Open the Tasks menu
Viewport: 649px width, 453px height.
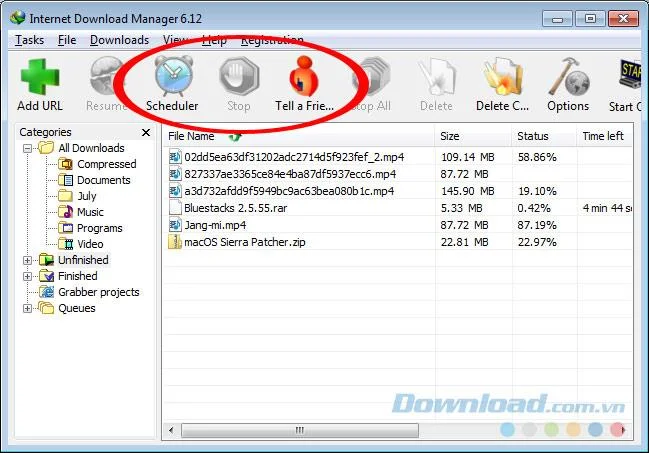coord(29,40)
